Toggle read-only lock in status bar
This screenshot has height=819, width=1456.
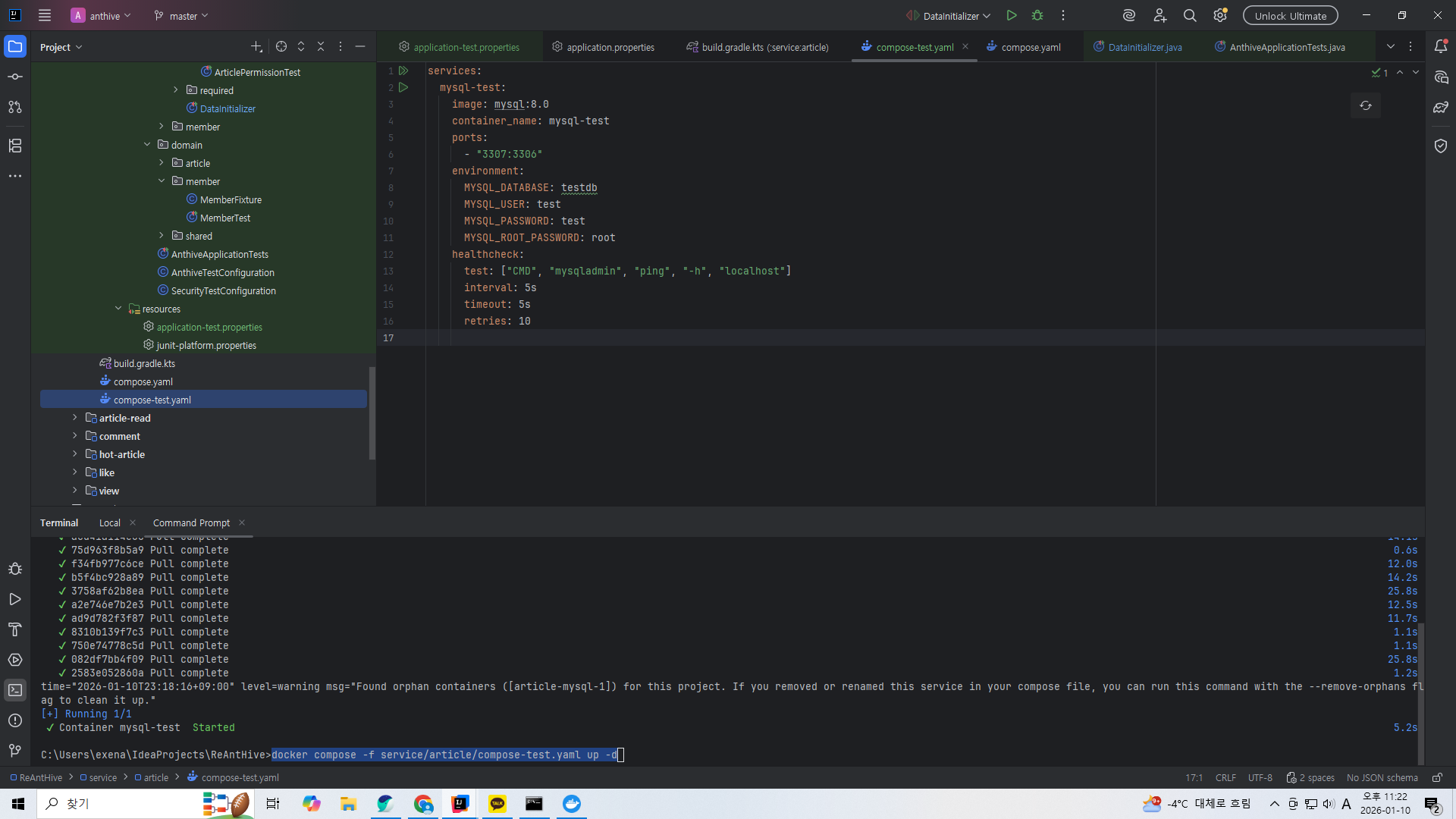1436,777
